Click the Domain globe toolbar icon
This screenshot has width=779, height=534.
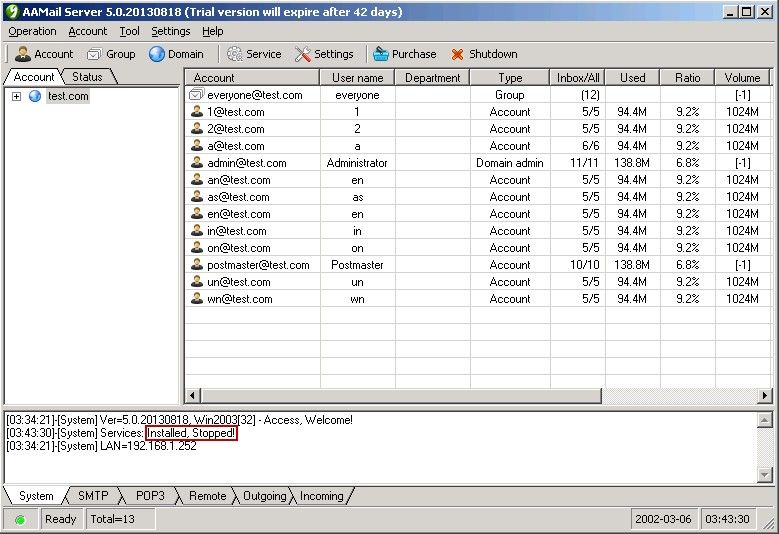156,54
